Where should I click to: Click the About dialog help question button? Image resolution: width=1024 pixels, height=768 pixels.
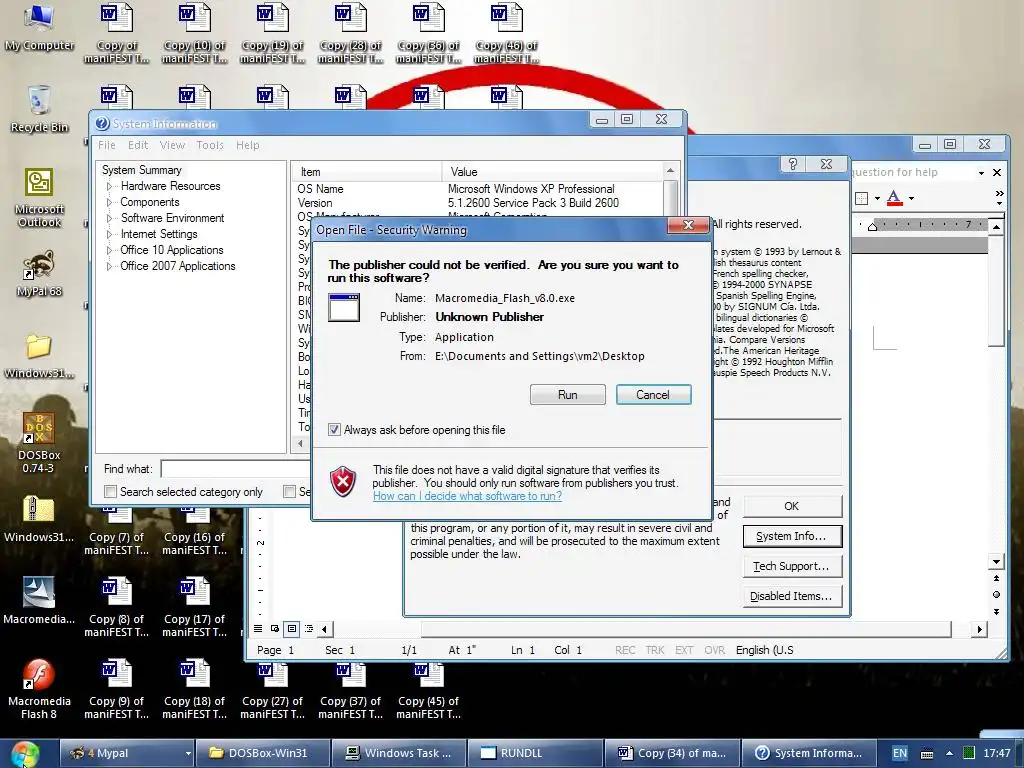click(x=792, y=164)
